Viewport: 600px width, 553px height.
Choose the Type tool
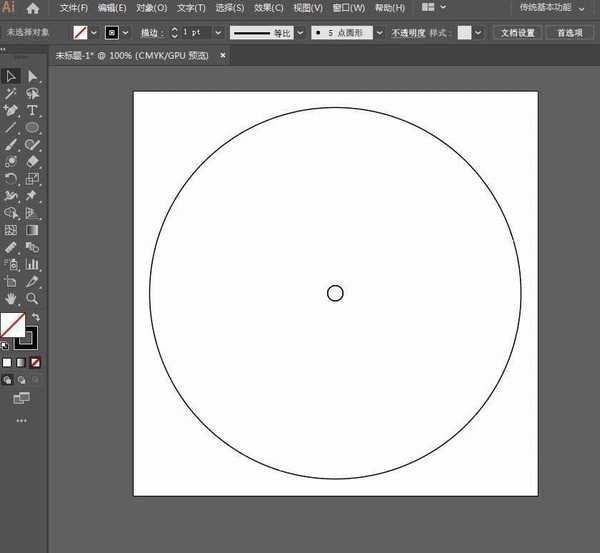32,110
